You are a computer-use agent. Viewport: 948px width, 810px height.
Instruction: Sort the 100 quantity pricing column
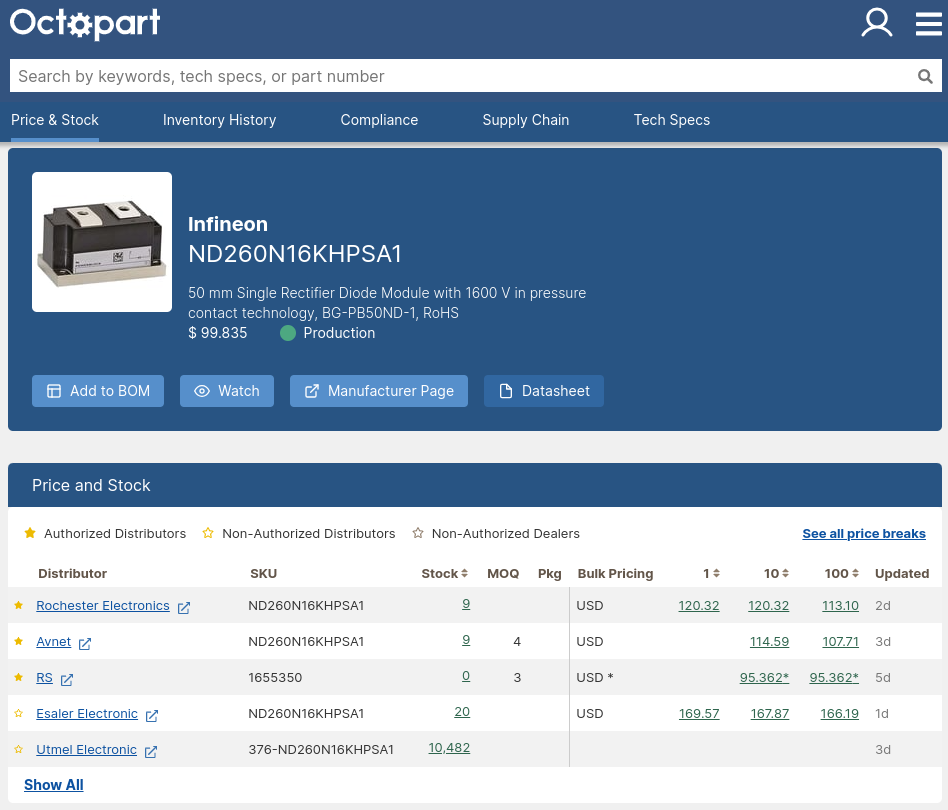click(x=855, y=573)
